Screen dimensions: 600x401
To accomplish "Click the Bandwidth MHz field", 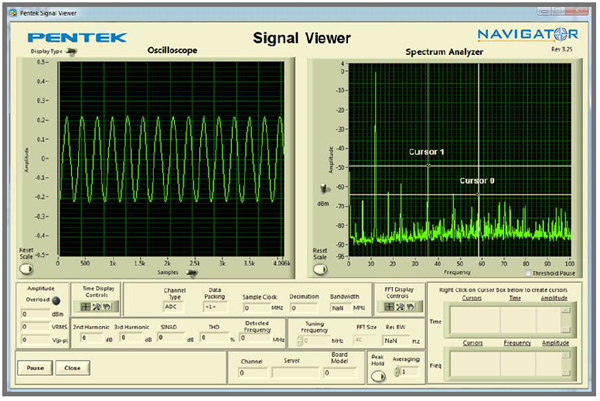I will pos(341,308).
